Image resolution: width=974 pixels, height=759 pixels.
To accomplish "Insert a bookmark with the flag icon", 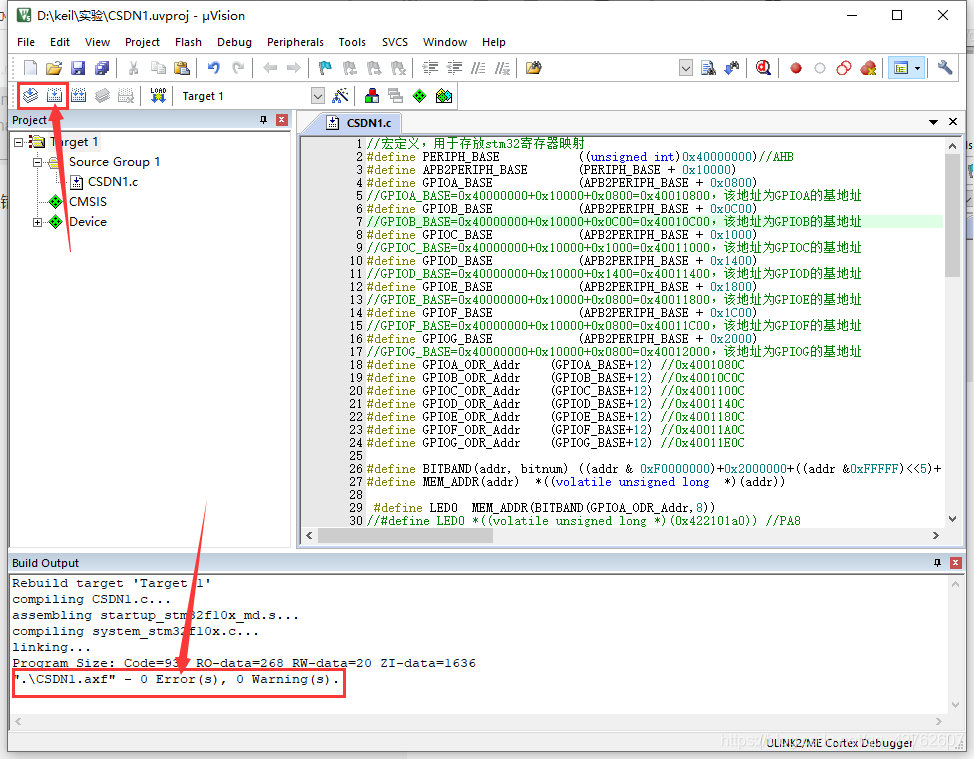I will (325, 68).
